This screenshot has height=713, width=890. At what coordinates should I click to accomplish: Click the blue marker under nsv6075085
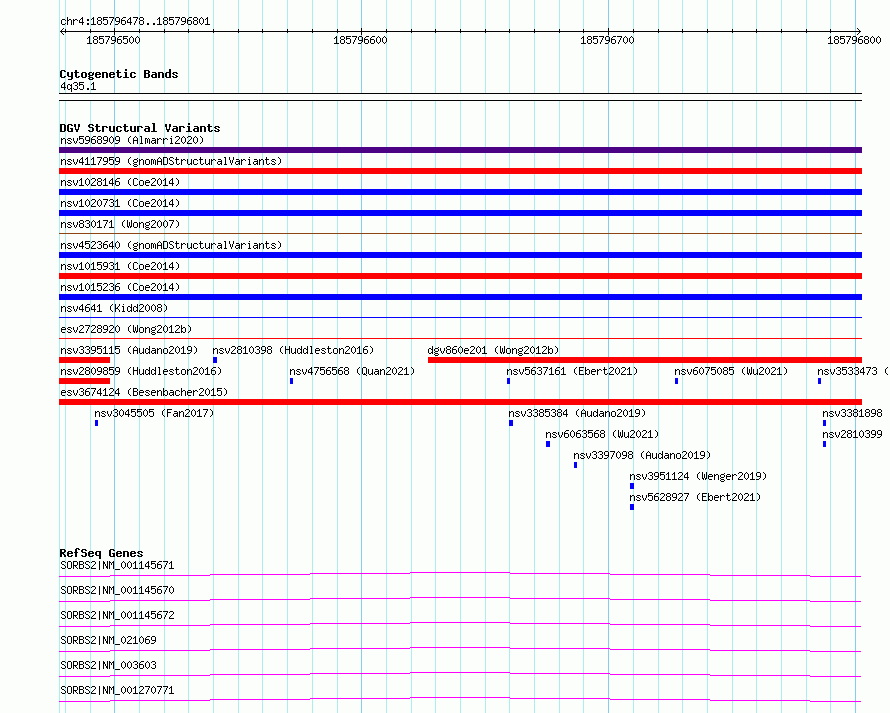677,381
